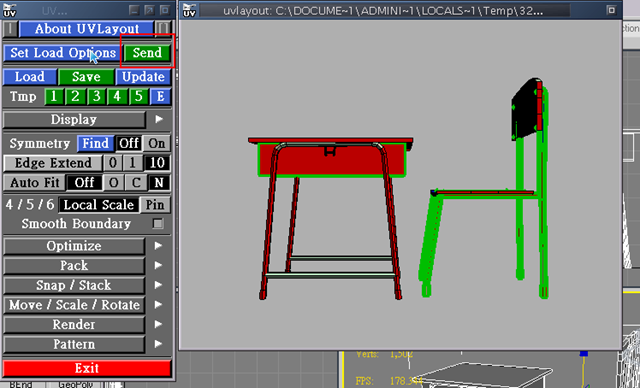The height and width of the screenshot is (388, 640).
Task: Open the Pack panel
Action: pos(74,266)
